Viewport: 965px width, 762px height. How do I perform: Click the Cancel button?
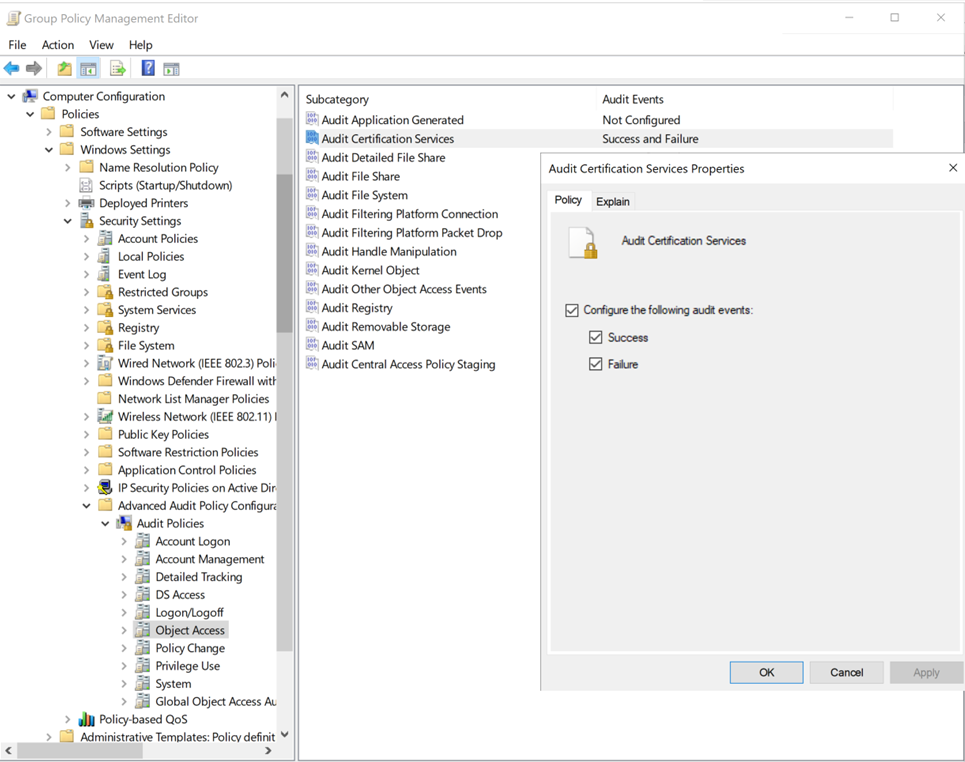(846, 672)
